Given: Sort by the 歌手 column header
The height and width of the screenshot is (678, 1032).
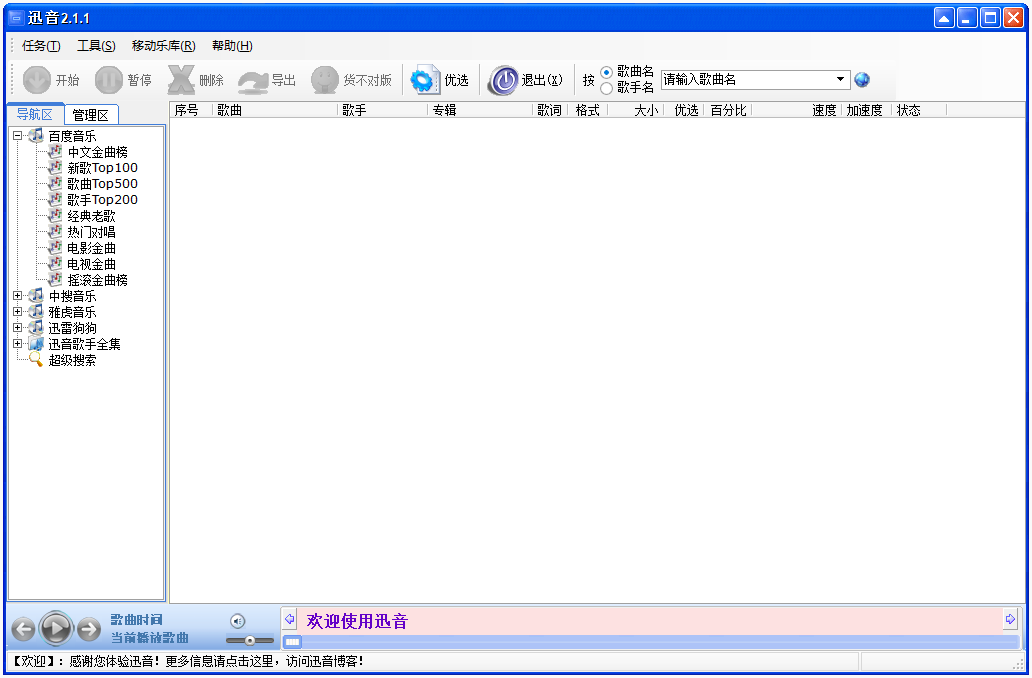Looking at the screenshot, I should click(x=382, y=110).
